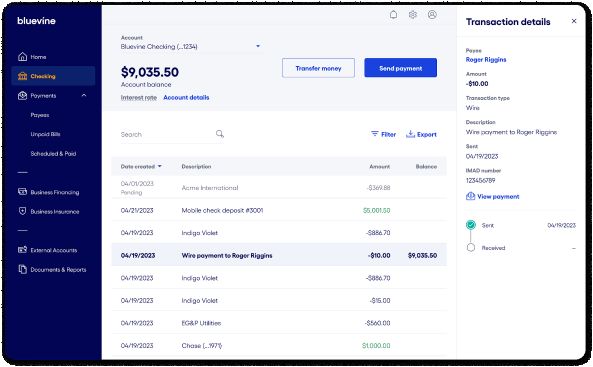Click the -$369.88 pending amount
Image resolution: width=593 pixels, height=367 pixels.
pyautogui.click(x=379, y=188)
